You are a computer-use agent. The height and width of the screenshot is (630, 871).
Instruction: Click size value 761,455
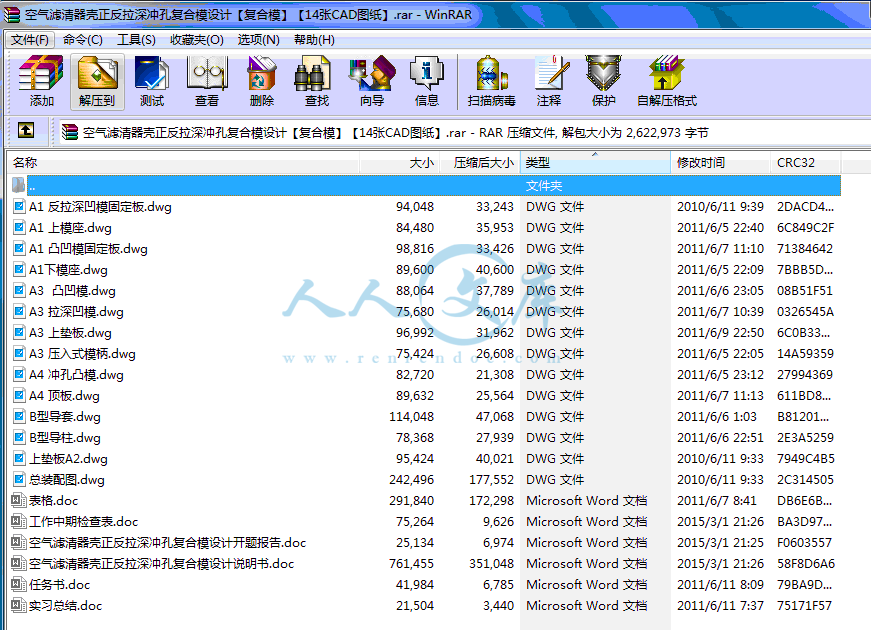pyautogui.click(x=412, y=563)
